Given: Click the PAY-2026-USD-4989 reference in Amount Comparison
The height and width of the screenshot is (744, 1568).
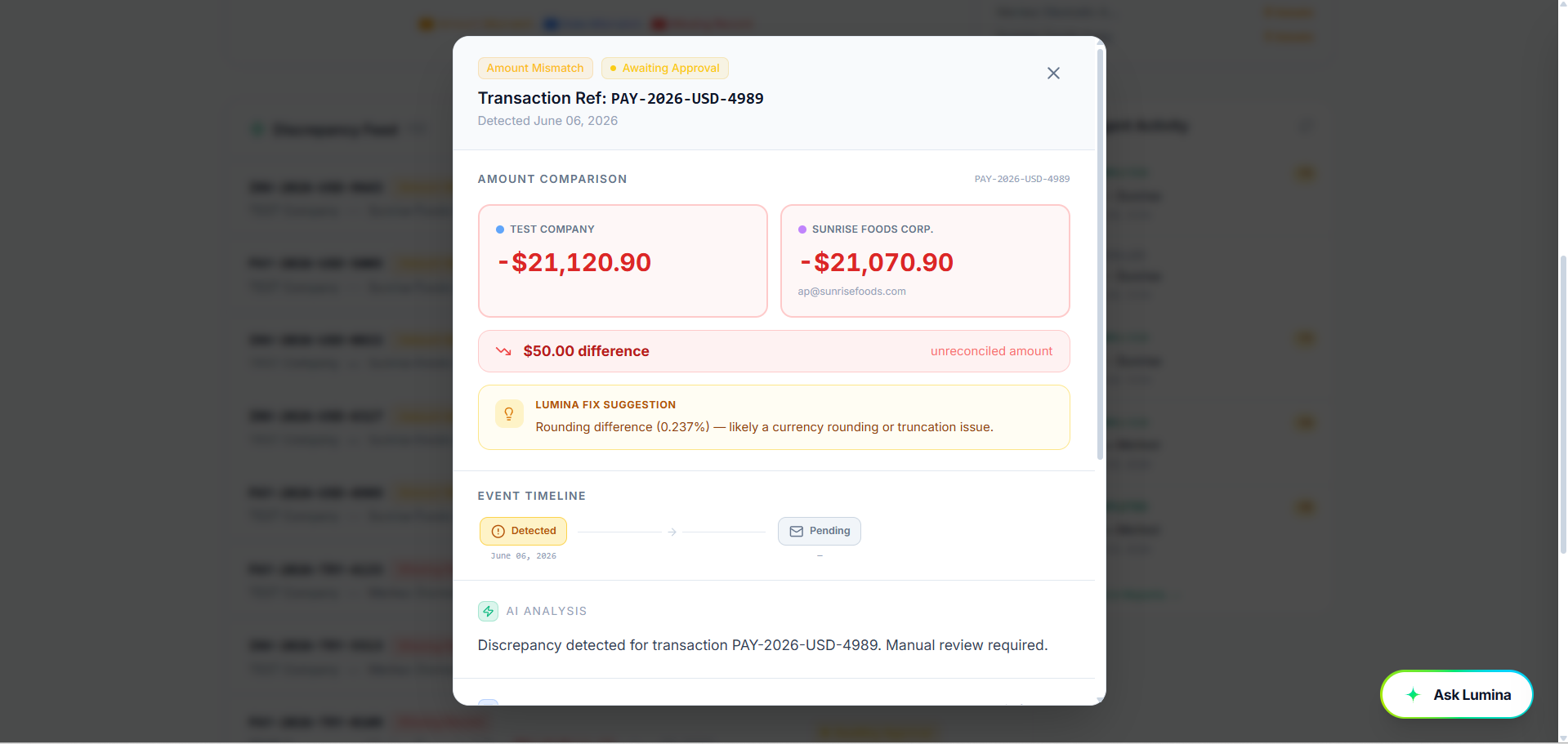Looking at the screenshot, I should (x=1021, y=179).
